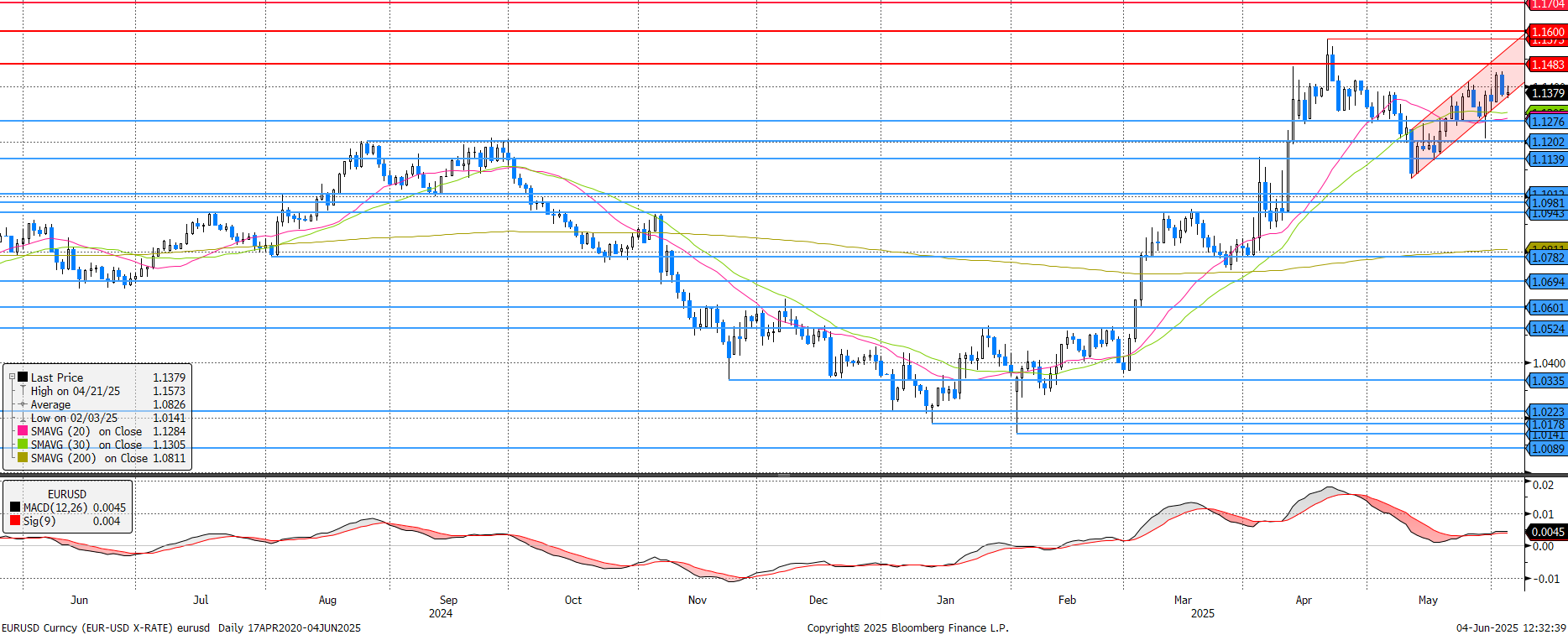Select 'SMAVG (20) on Close' legend label
This screenshot has height=635, width=1568.
pos(86,431)
